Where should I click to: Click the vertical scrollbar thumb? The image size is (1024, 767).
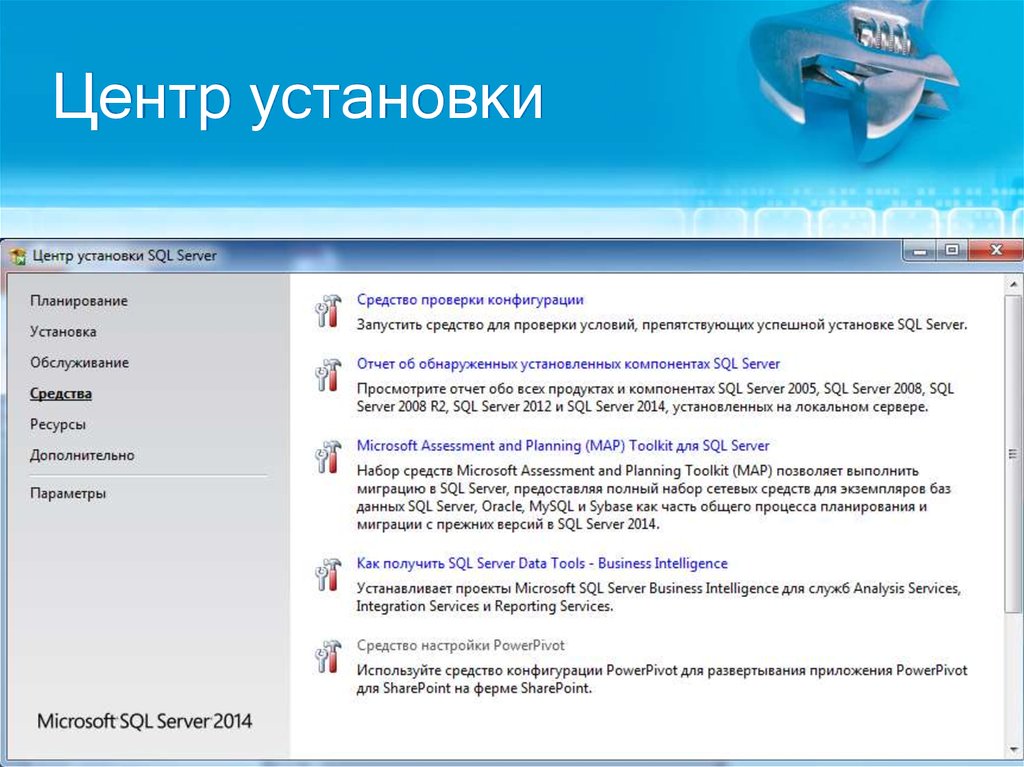click(1013, 454)
